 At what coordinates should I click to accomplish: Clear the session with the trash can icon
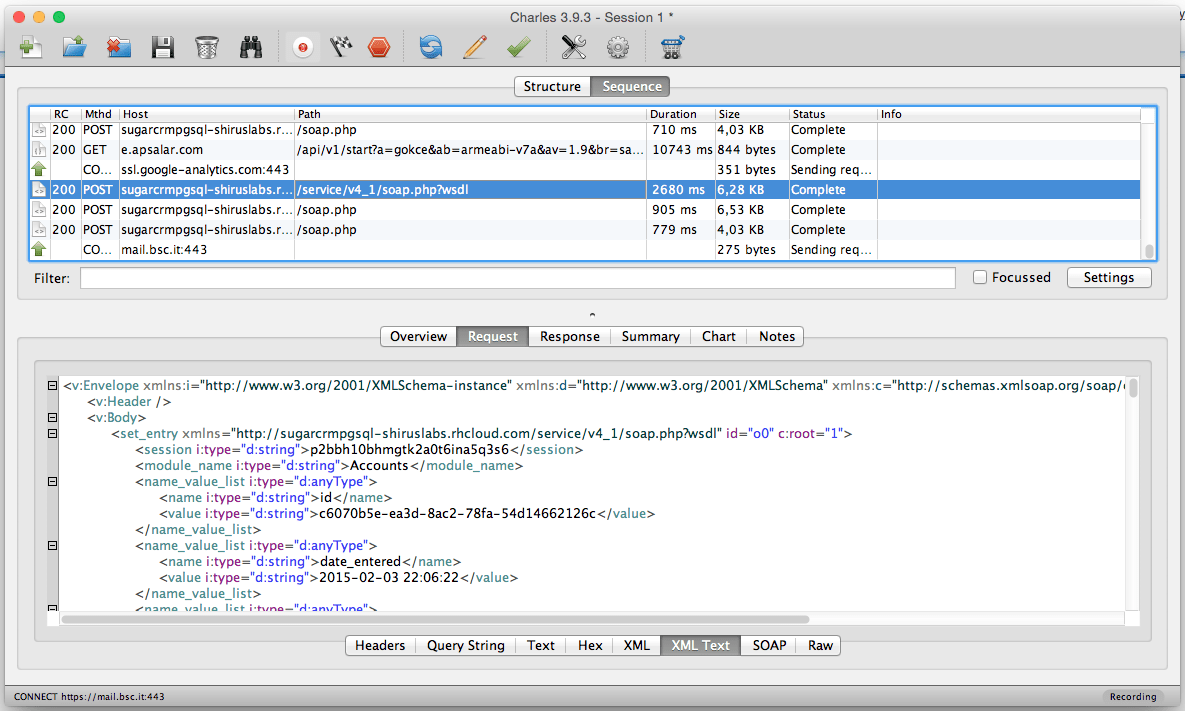pos(206,48)
